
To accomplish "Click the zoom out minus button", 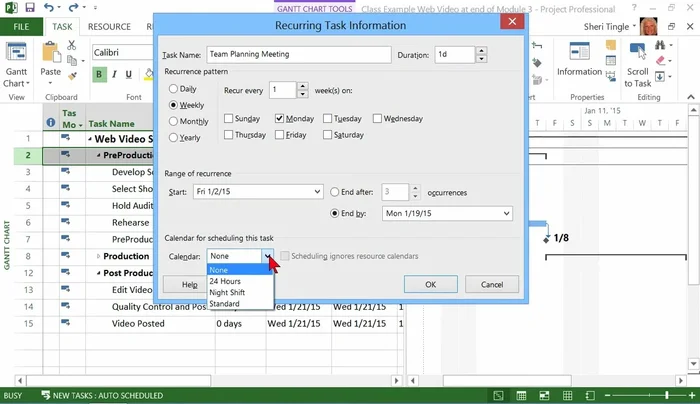I will coord(608,396).
